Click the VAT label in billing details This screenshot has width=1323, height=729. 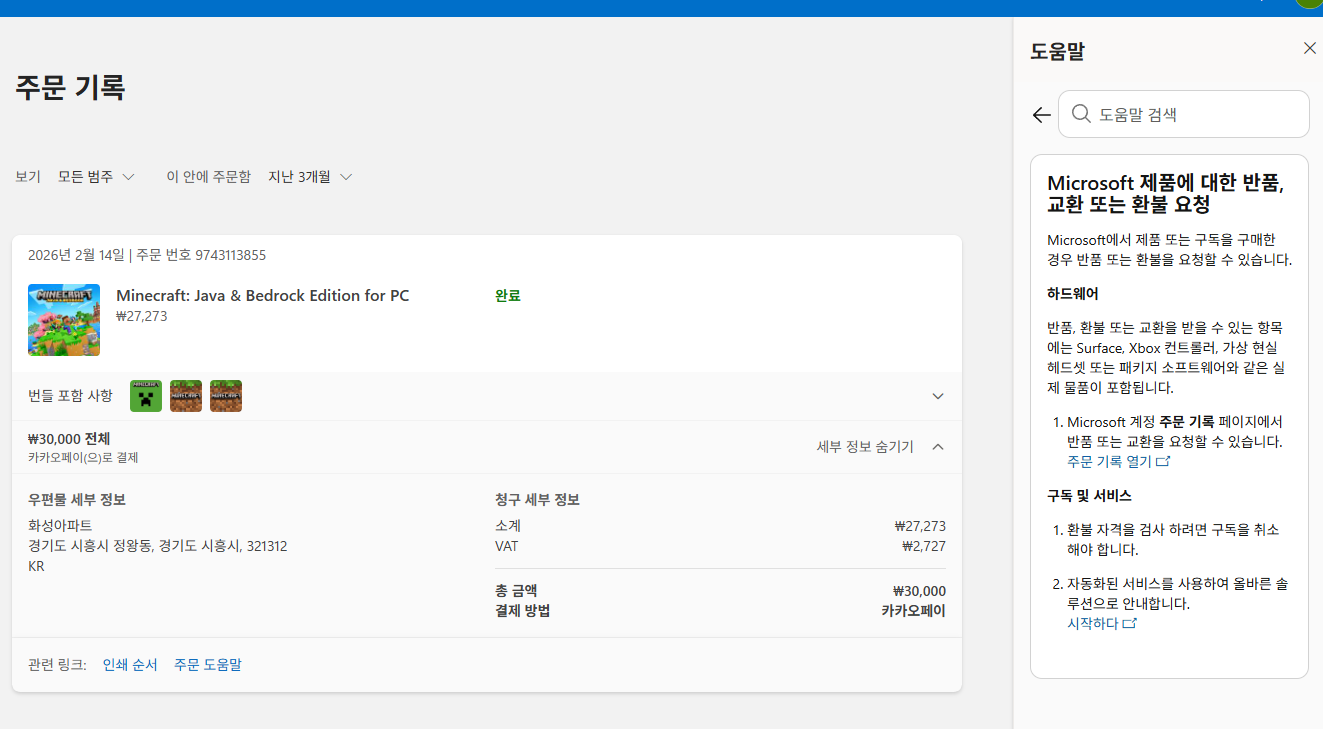pos(507,546)
